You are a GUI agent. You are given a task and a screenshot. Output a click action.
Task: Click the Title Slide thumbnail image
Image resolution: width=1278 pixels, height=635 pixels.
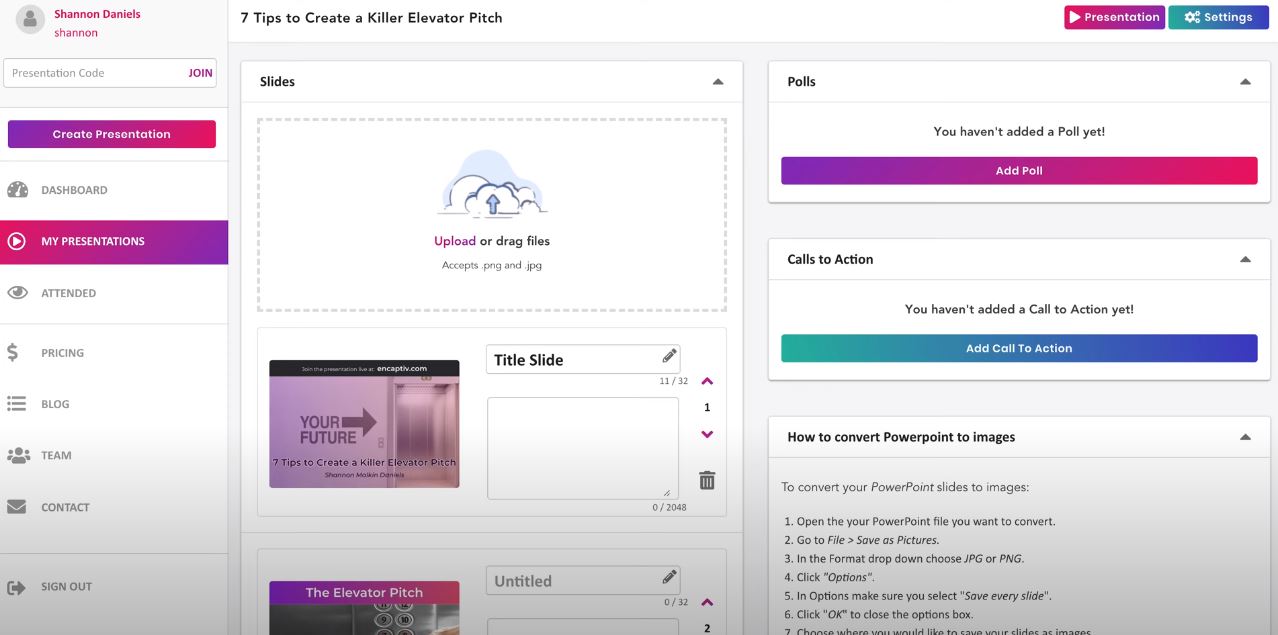[364, 424]
